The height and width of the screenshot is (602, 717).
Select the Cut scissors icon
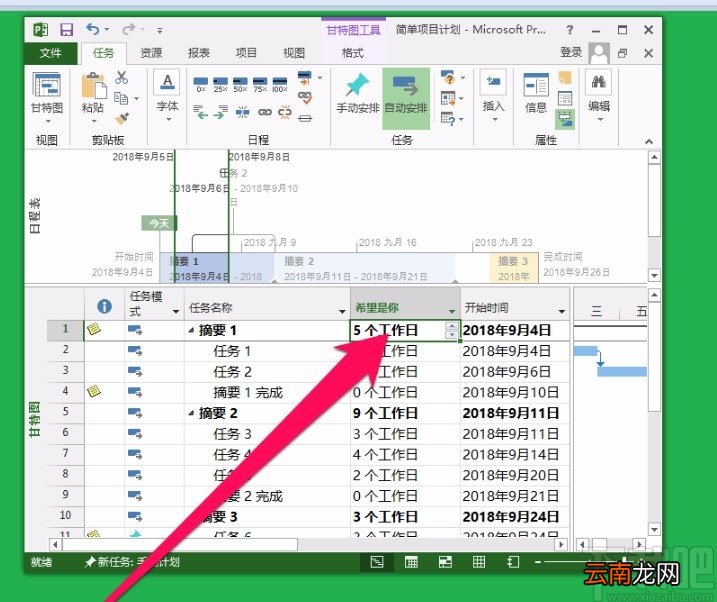pos(121,77)
